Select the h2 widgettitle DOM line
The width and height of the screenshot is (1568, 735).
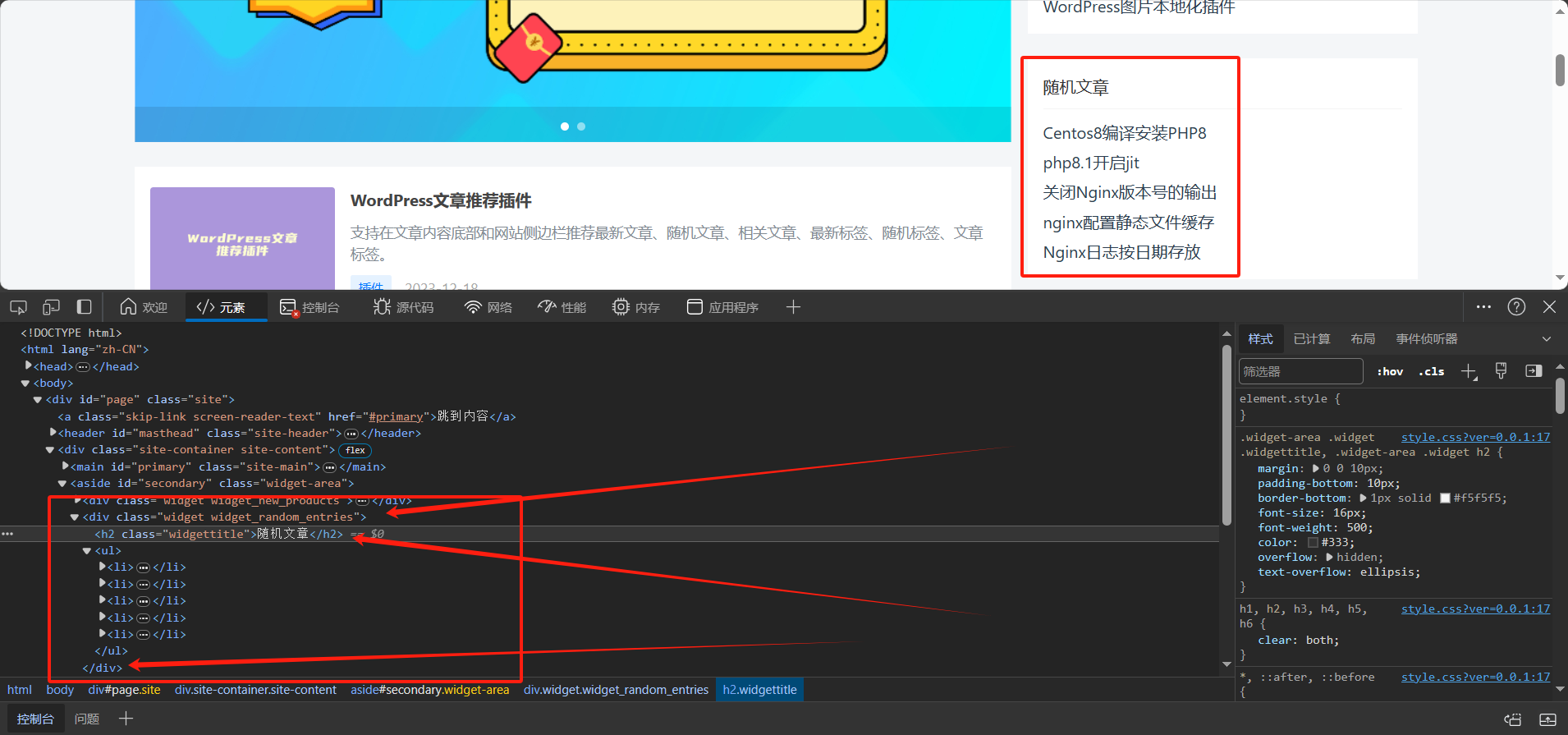pyautogui.click(x=609, y=534)
